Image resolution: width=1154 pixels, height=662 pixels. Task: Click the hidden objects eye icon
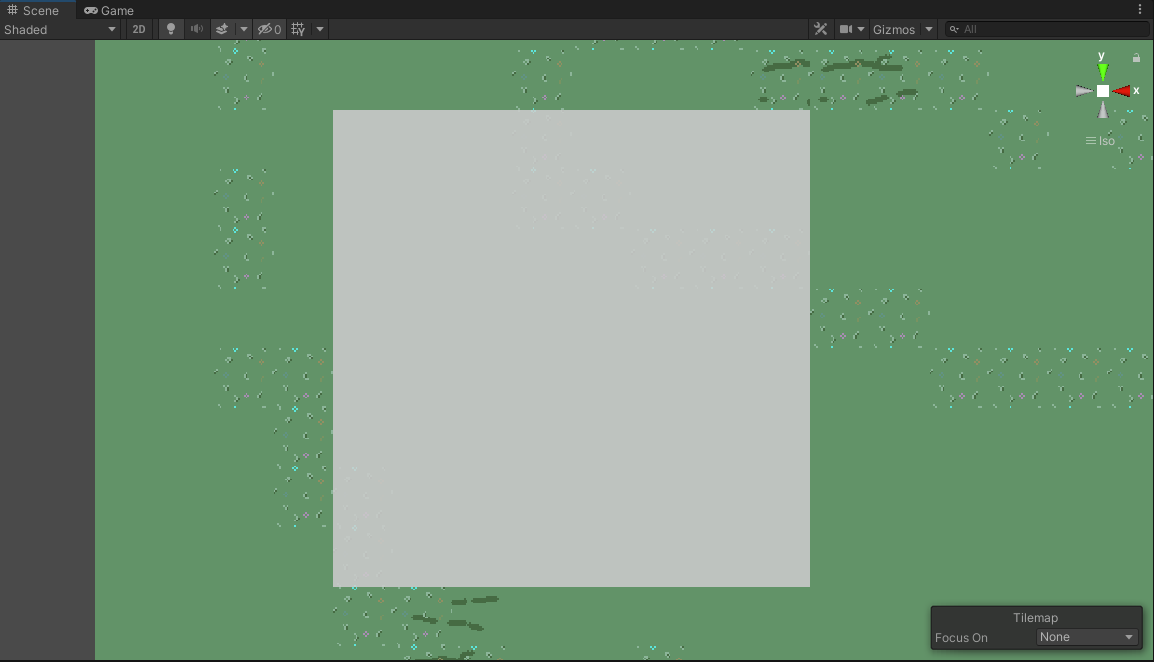point(268,29)
